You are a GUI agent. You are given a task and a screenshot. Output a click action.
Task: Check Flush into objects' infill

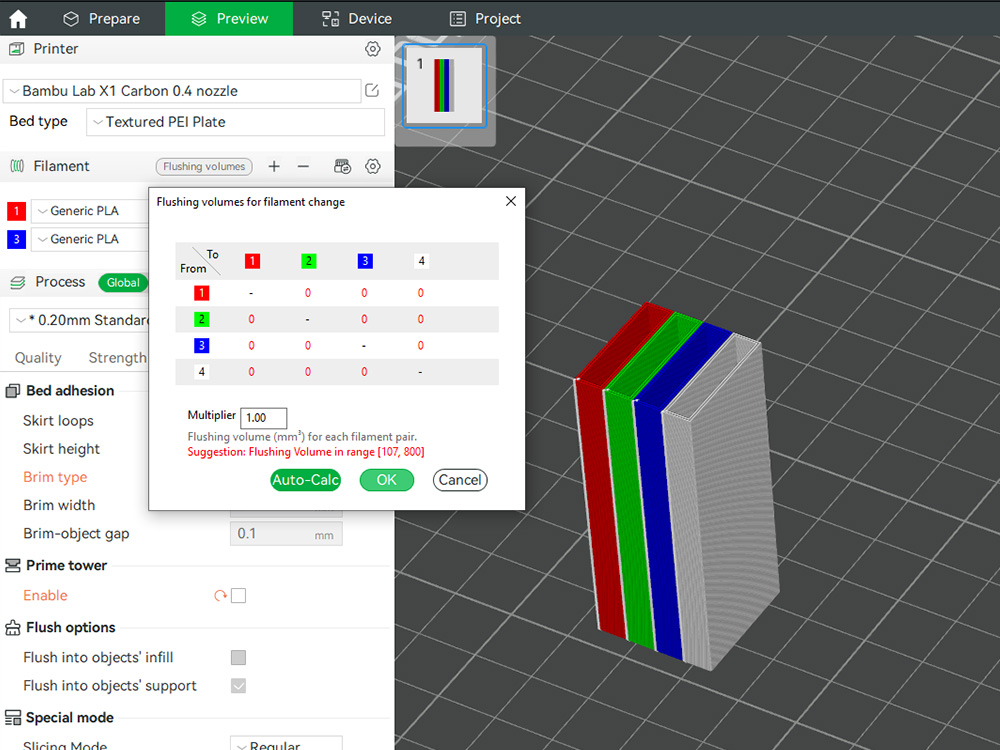coord(238,657)
